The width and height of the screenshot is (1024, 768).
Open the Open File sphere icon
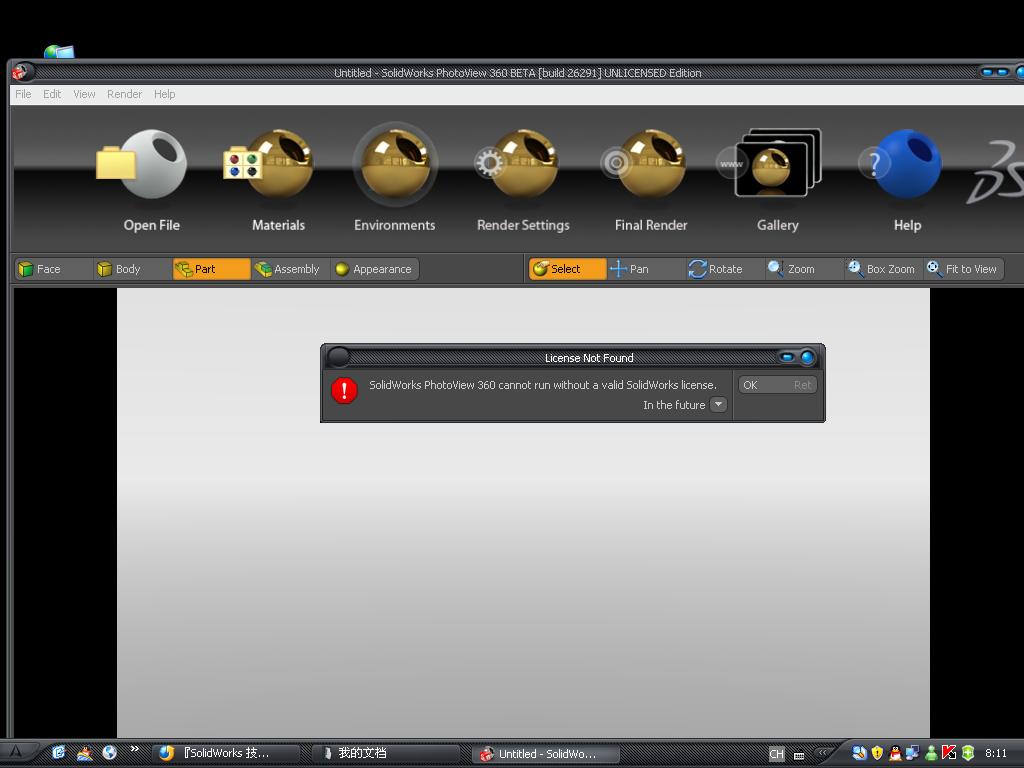tap(142, 164)
